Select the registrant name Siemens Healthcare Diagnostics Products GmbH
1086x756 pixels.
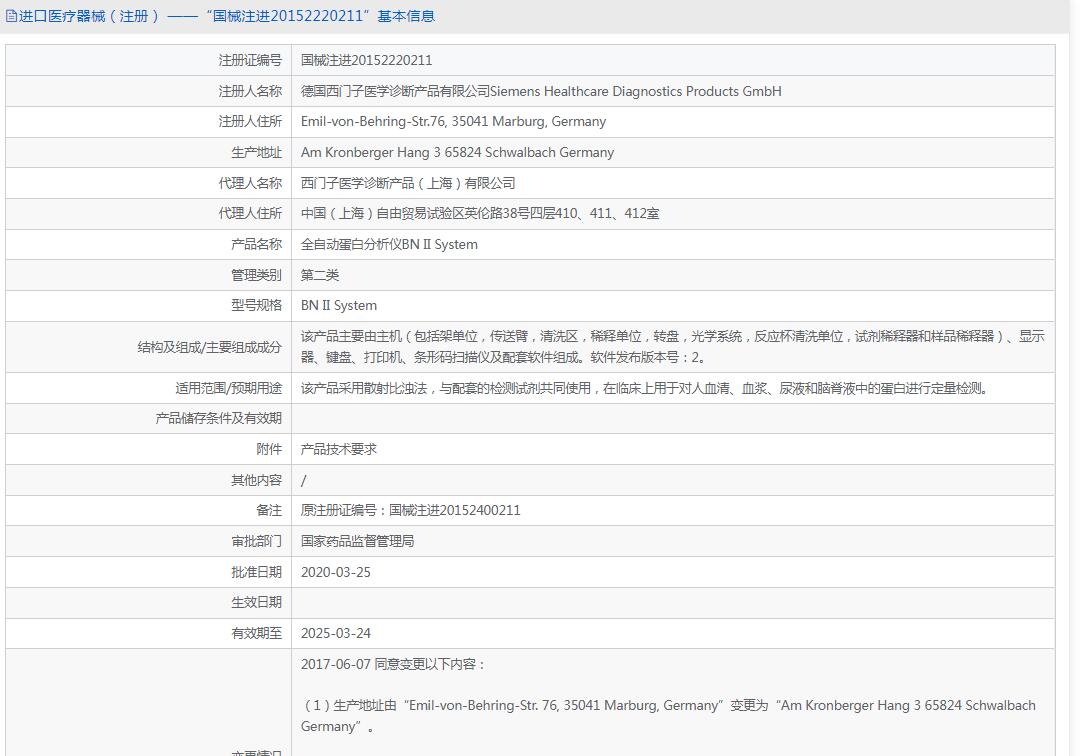tap(541, 91)
